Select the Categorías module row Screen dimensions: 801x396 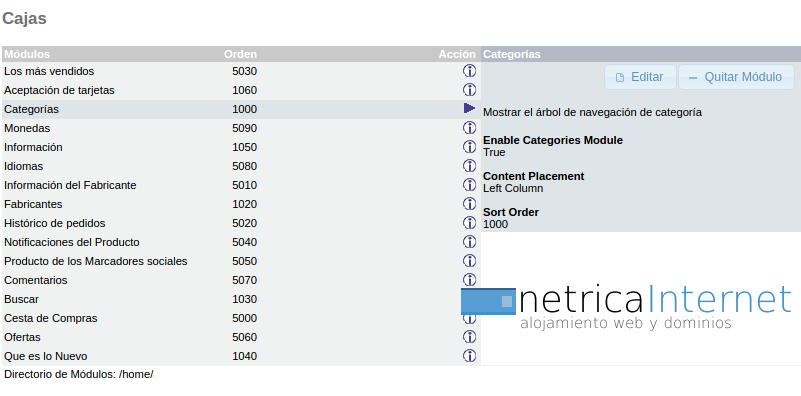click(241, 109)
